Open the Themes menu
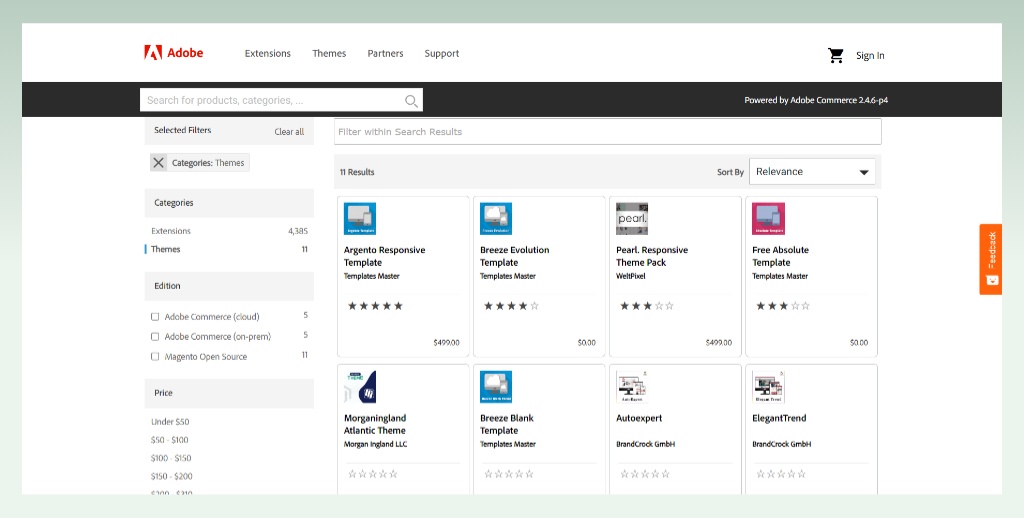Image resolution: width=1024 pixels, height=518 pixels. 329,54
